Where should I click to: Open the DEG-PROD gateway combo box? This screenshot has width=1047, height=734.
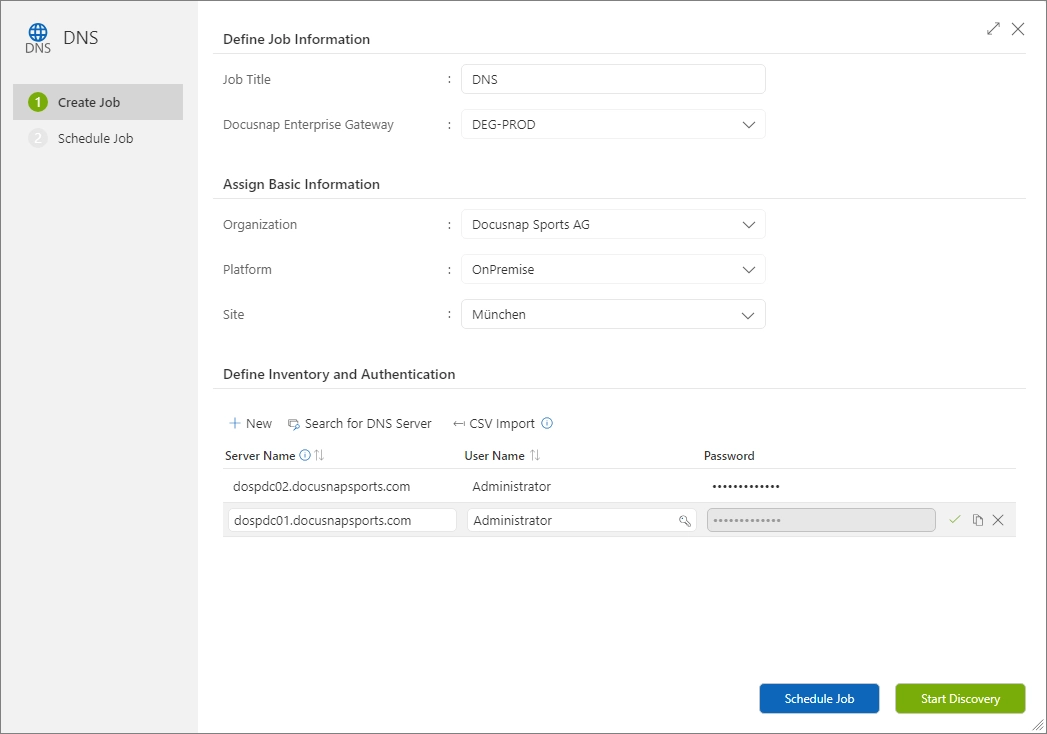click(613, 124)
